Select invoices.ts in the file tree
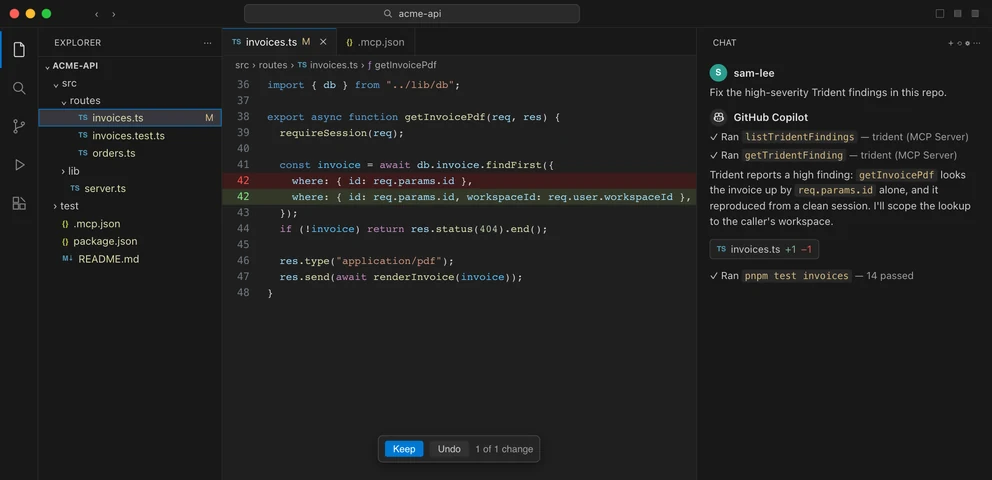The image size is (992, 480). (130, 118)
